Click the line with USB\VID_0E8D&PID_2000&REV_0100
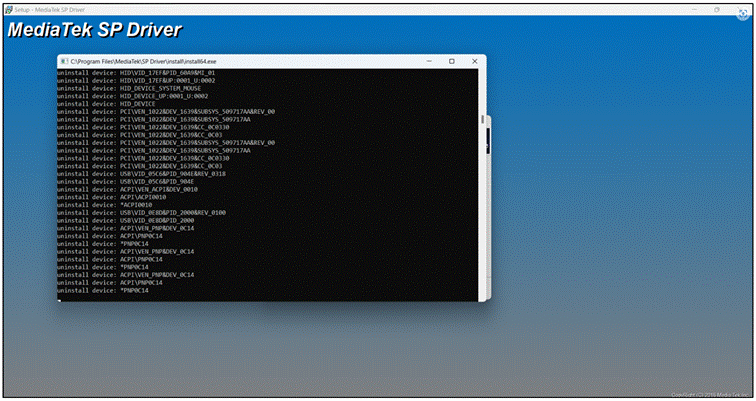The image size is (756, 401). [141, 213]
